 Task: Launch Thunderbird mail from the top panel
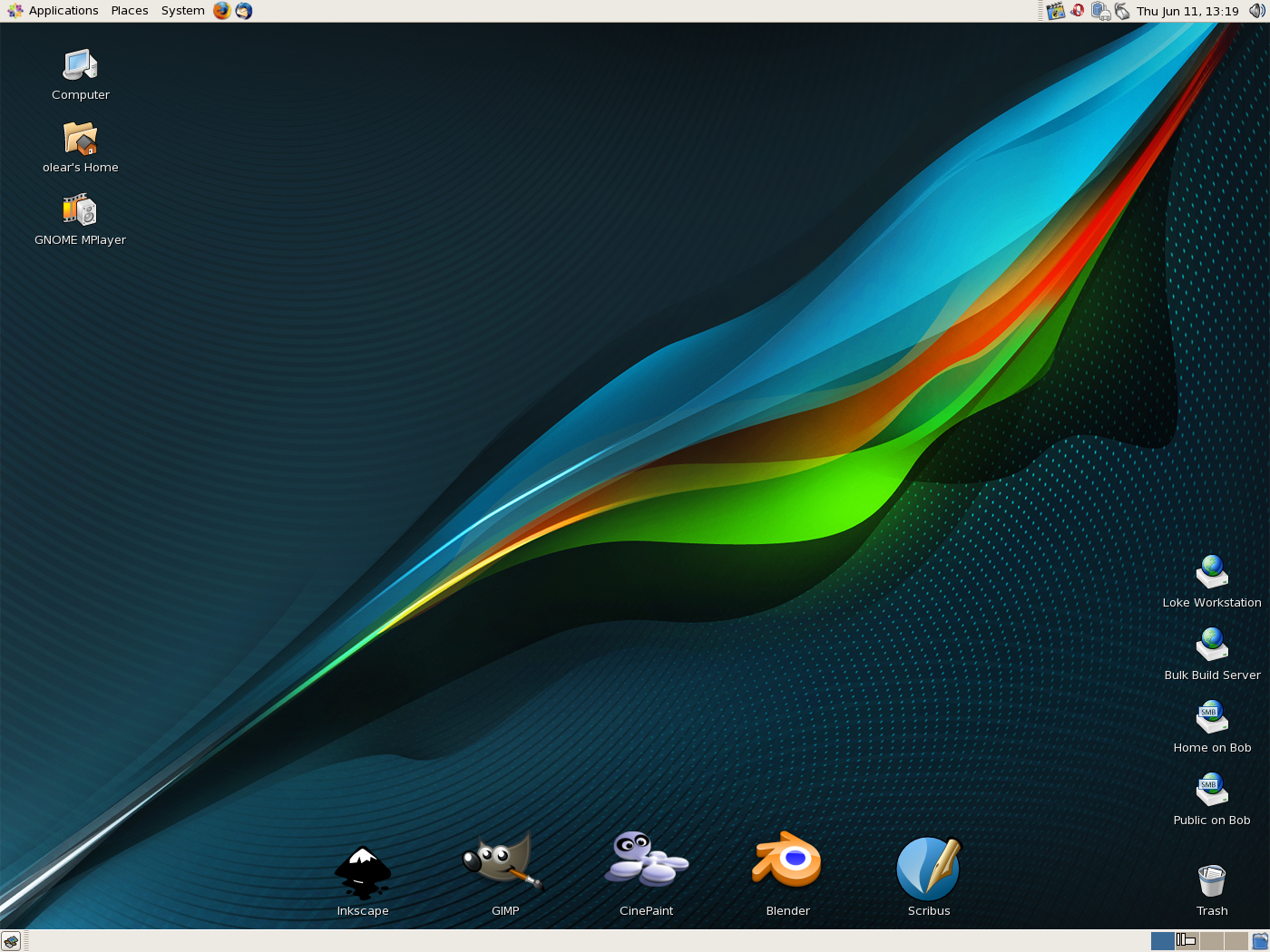coord(244,11)
